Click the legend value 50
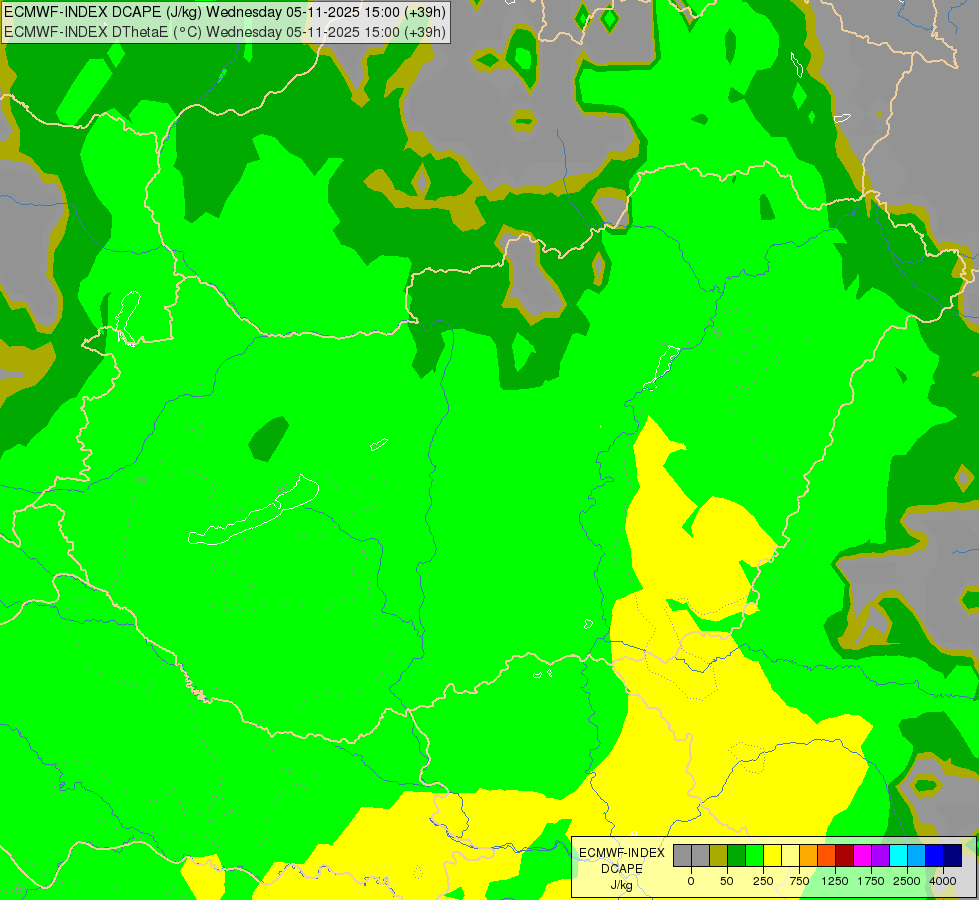979x900 pixels. pyautogui.click(x=727, y=881)
